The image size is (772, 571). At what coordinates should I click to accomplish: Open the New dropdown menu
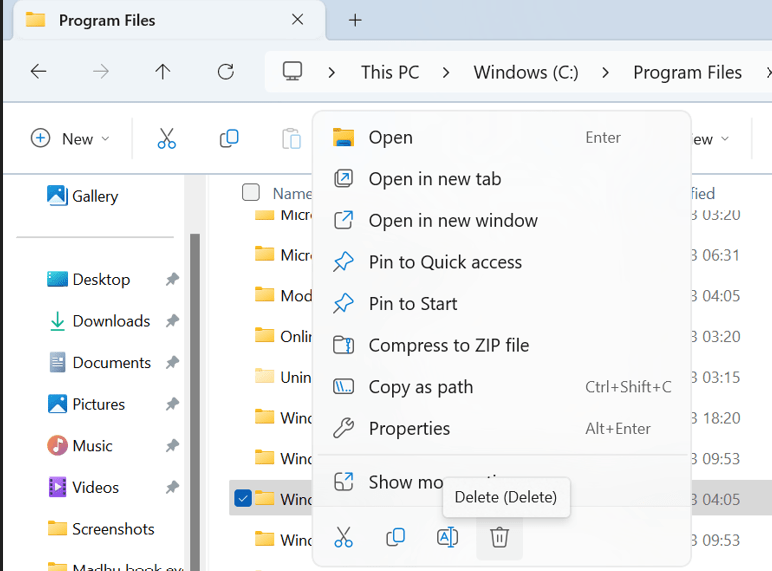[x=70, y=139]
